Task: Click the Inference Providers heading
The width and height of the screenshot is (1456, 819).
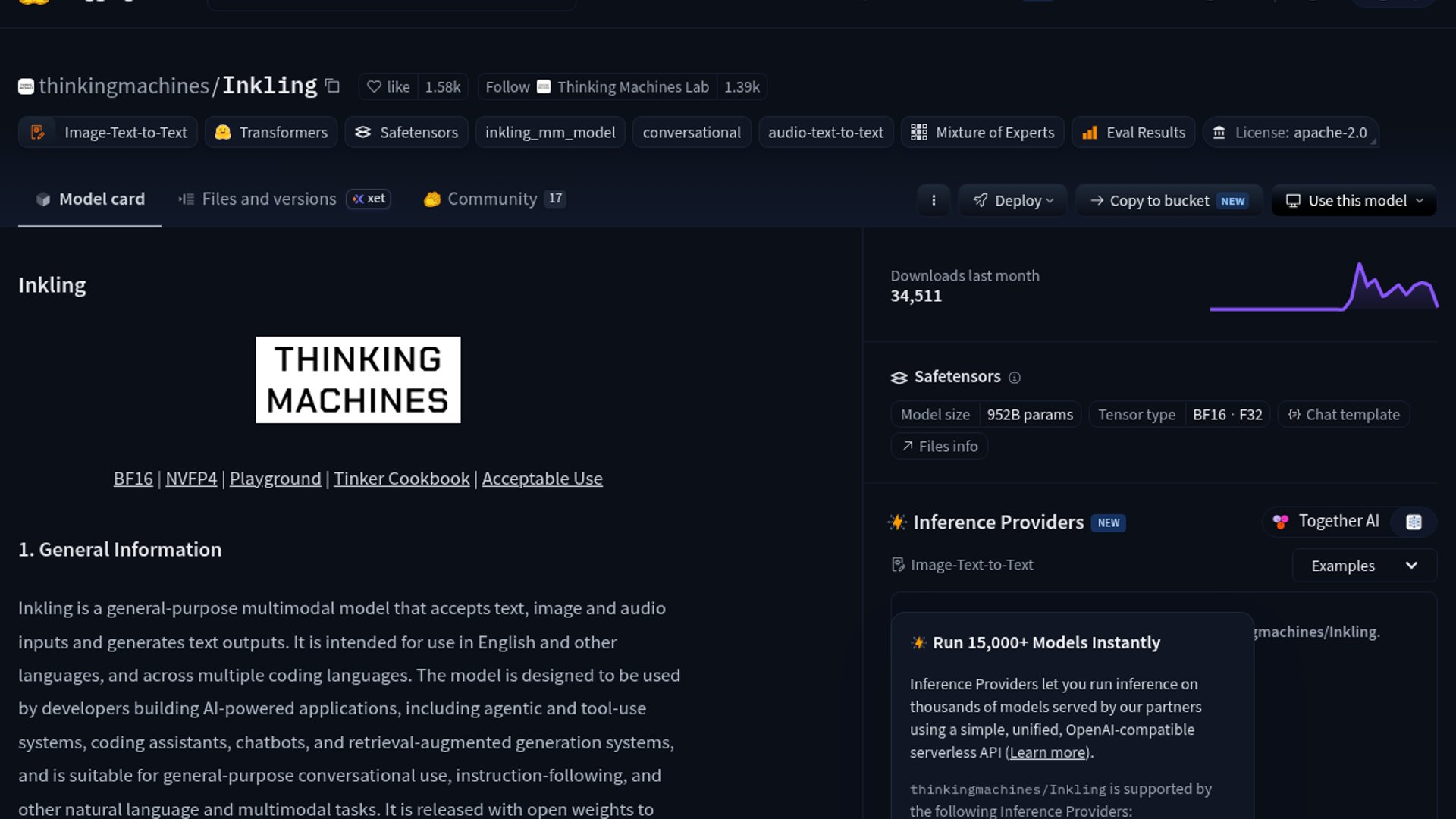Action: (x=998, y=522)
